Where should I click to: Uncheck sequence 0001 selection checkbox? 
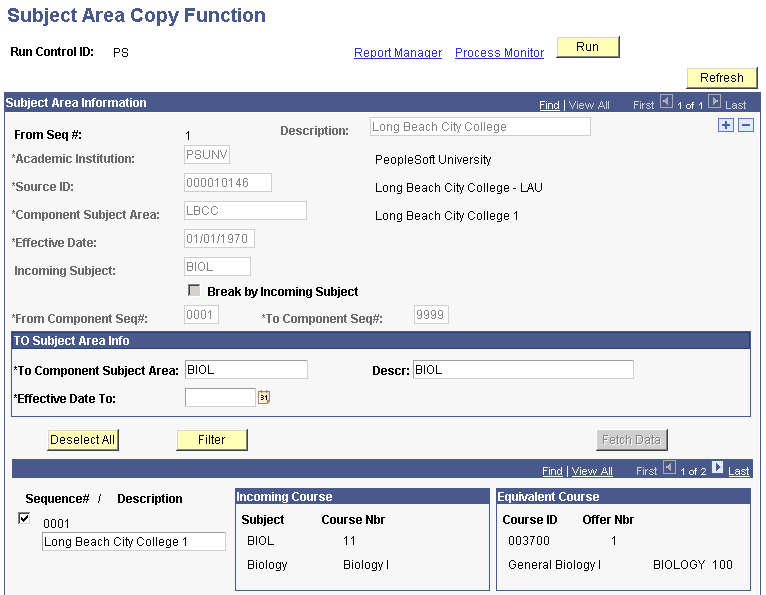23,518
